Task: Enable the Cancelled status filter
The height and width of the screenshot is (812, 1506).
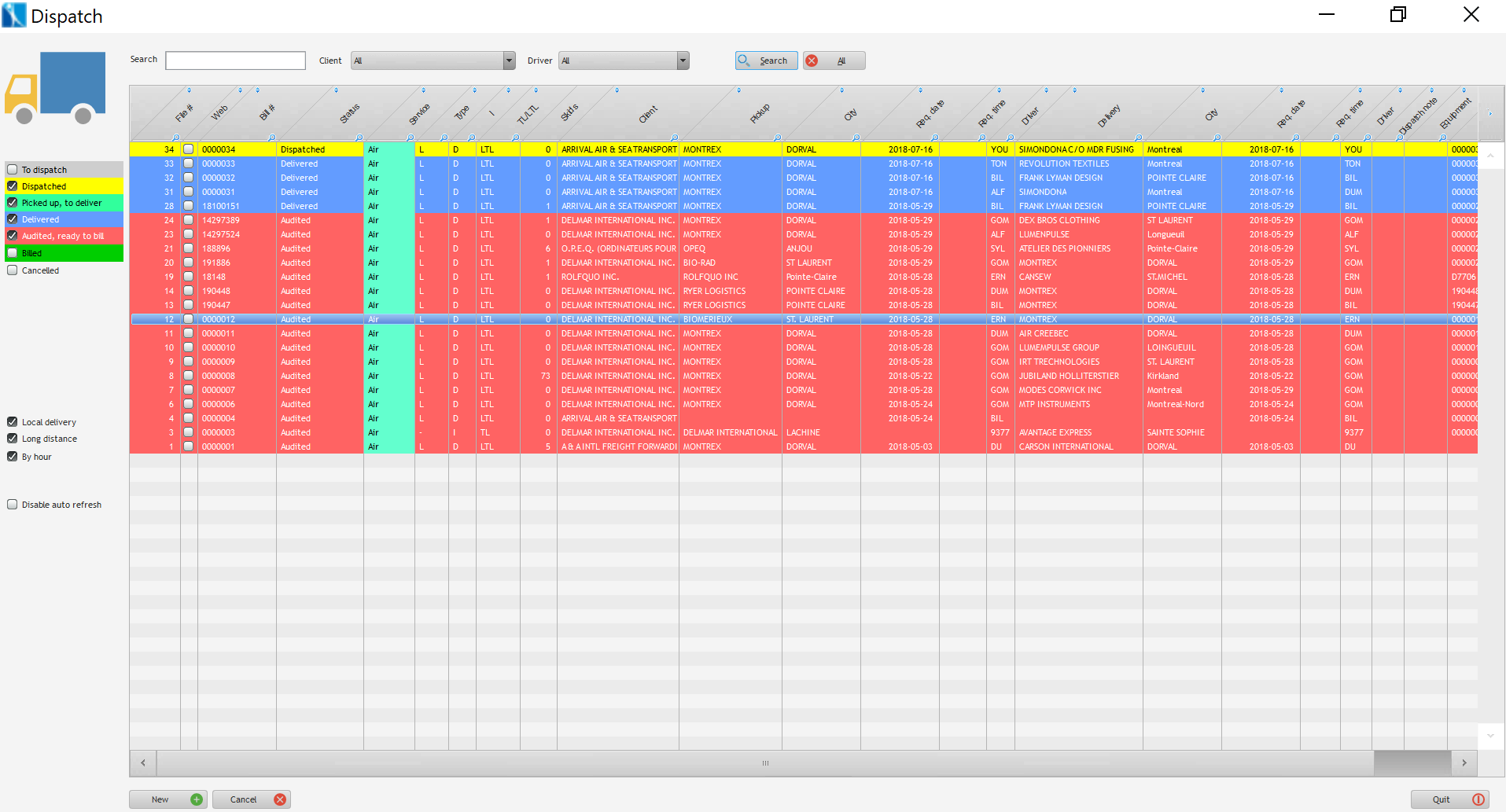Action: (x=13, y=270)
